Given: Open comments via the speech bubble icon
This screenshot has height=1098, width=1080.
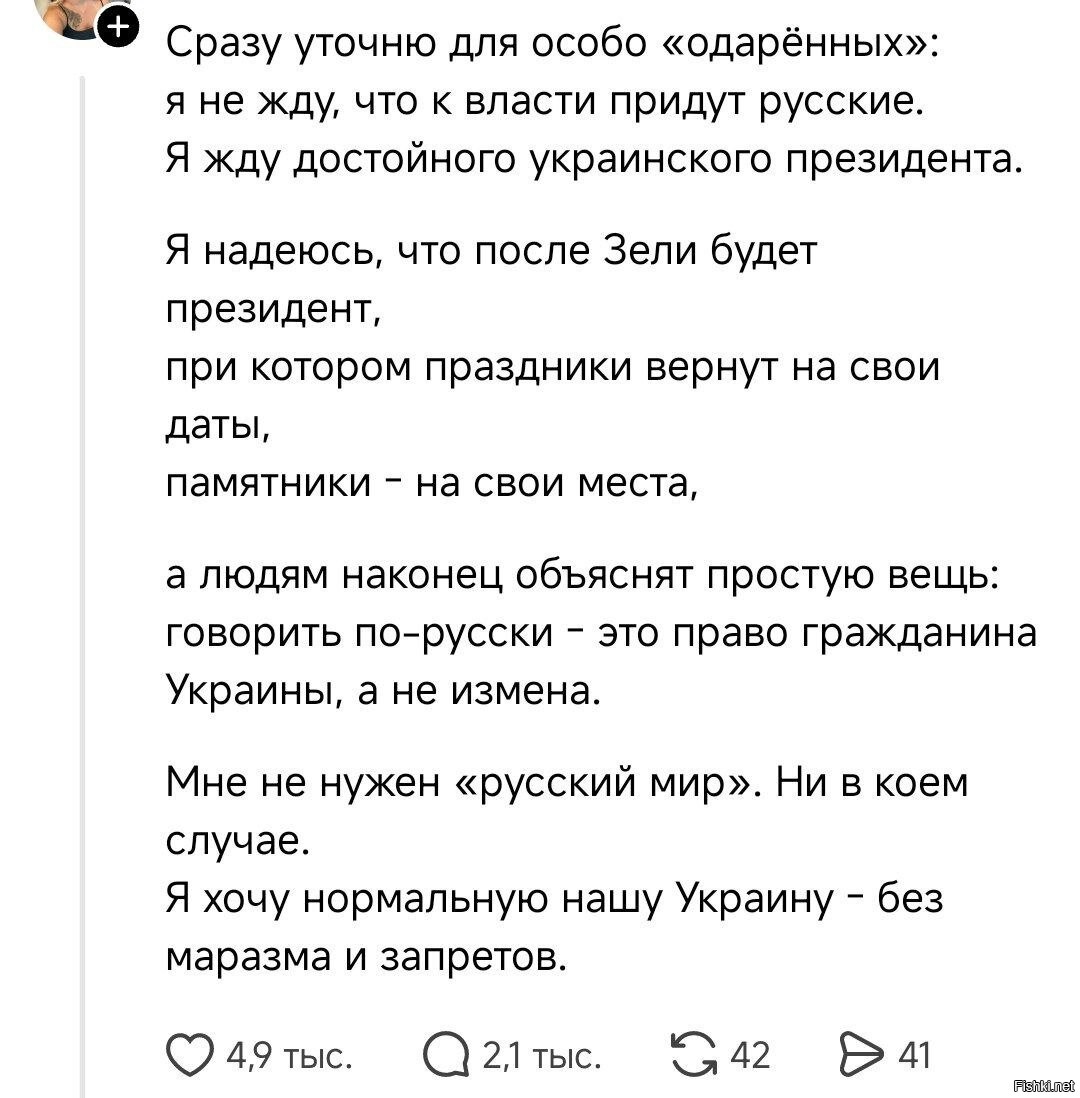Looking at the screenshot, I should click(x=446, y=1056).
